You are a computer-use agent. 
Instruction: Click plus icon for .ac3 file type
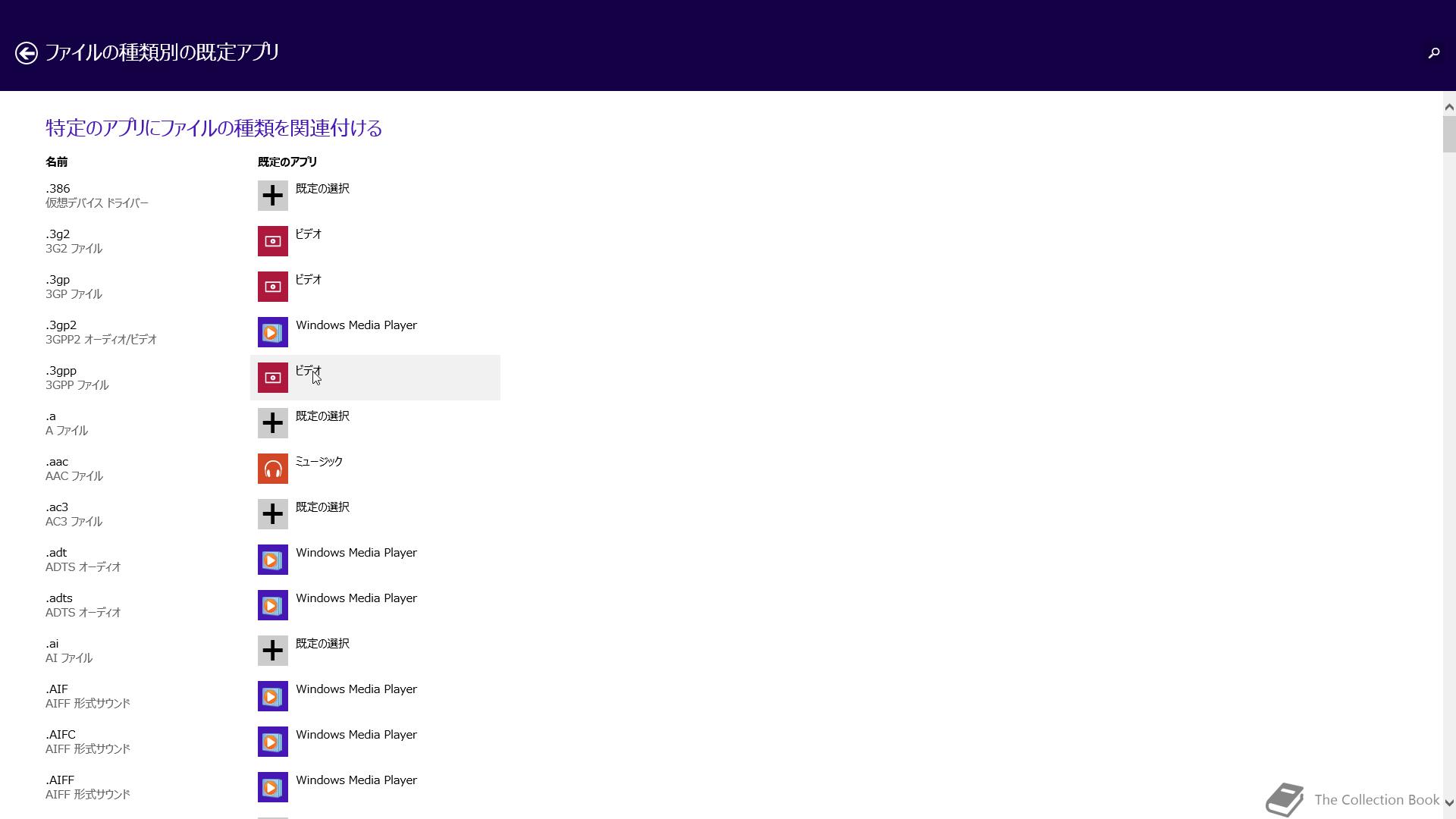tap(273, 514)
